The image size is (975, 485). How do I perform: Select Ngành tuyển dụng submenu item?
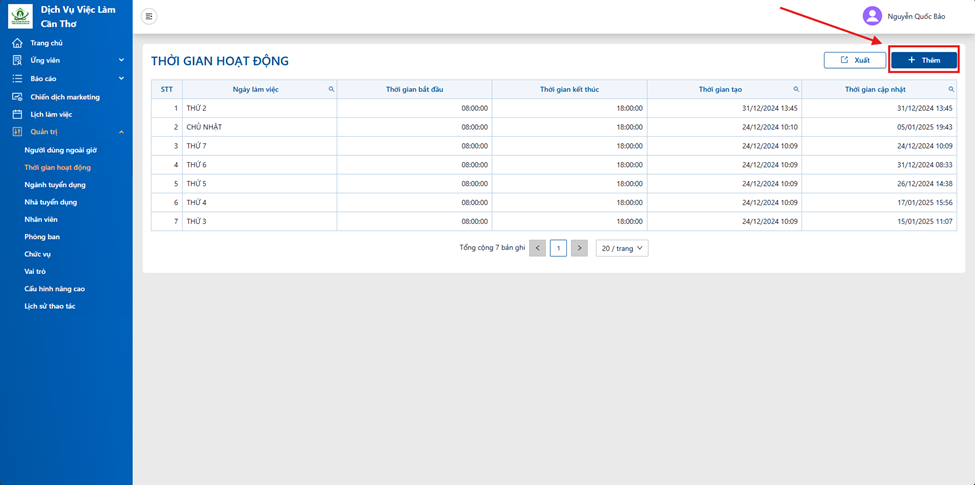(x=55, y=185)
